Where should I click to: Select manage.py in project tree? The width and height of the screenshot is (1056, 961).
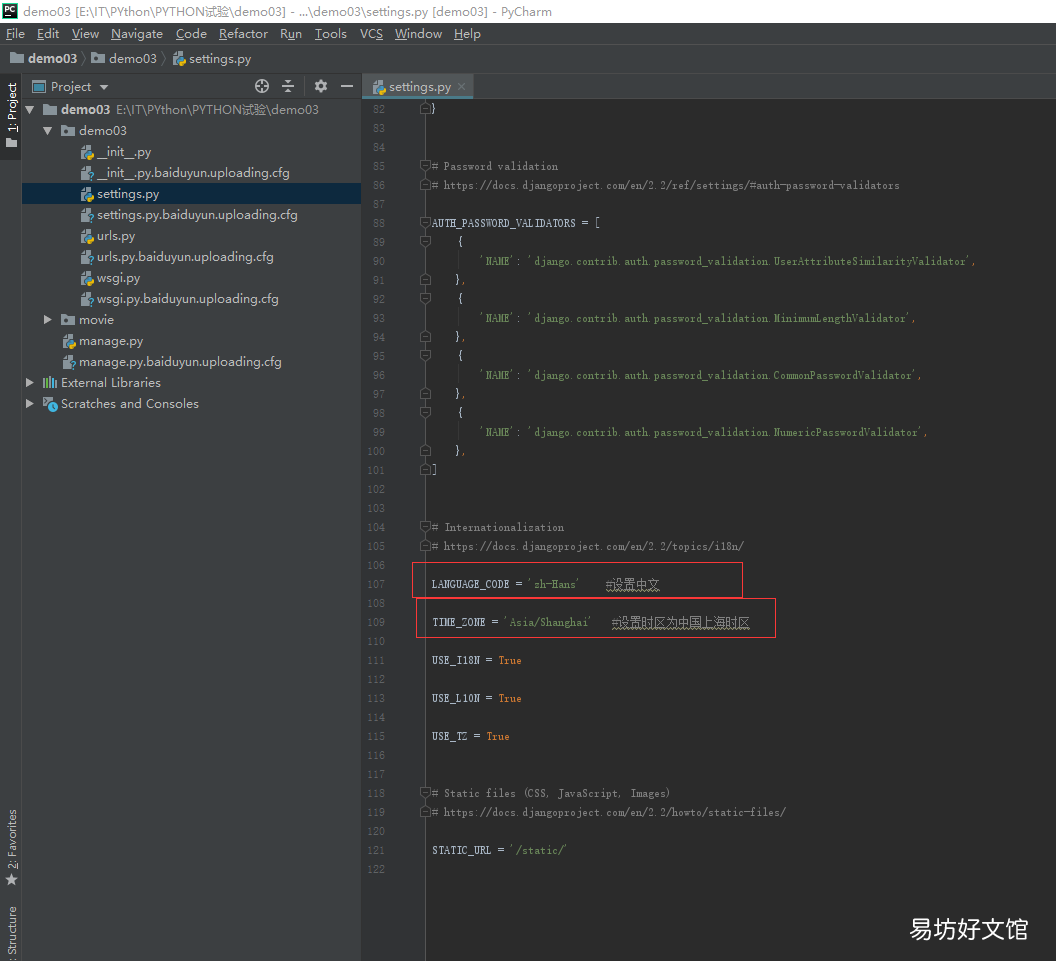(111, 341)
